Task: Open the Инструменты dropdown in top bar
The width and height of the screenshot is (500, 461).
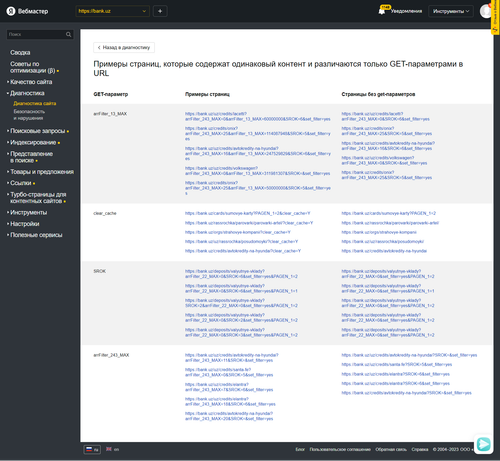Action: click(x=451, y=11)
